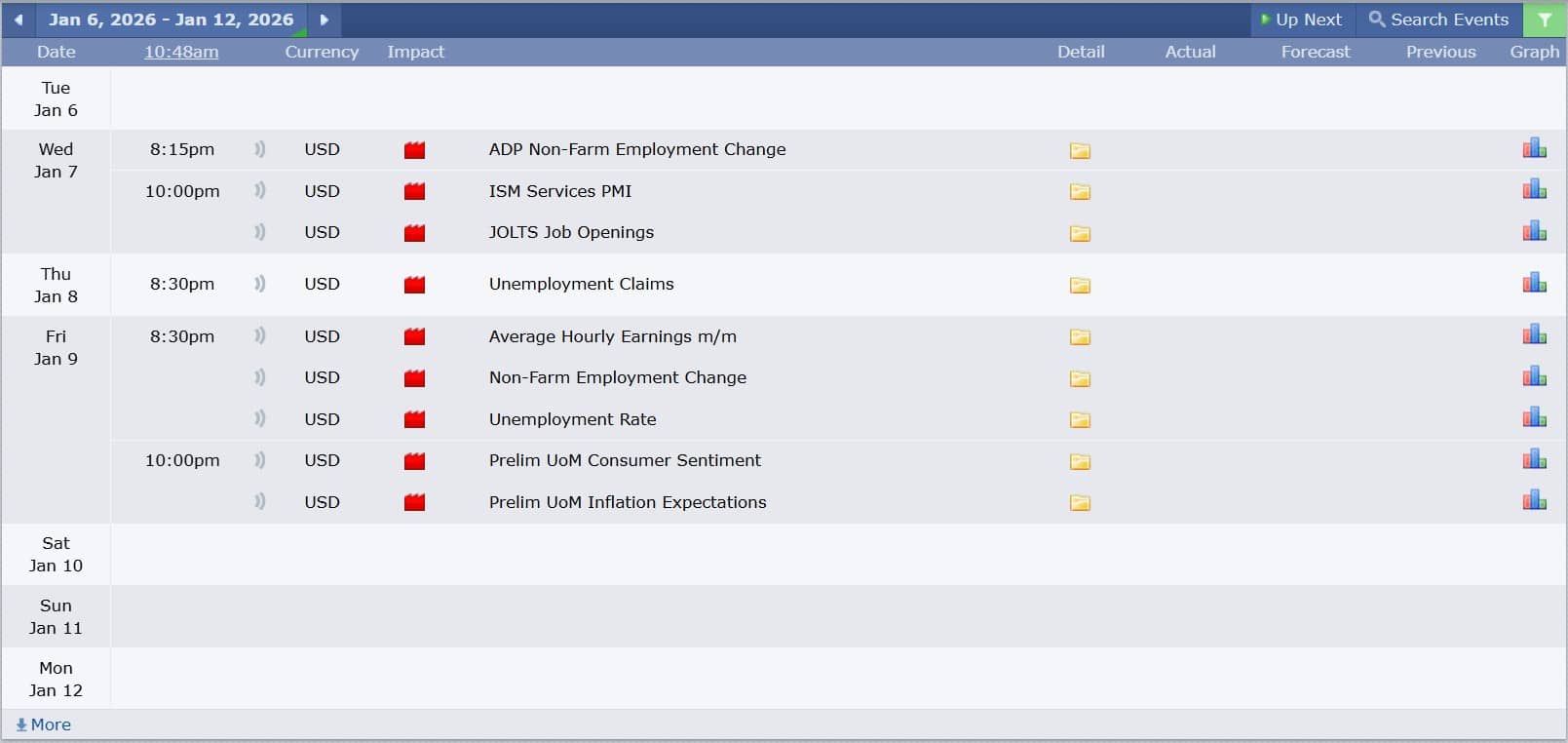This screenshot has height=743, width=1568.
Task: Open the green filter dropdown
Action: pos(1545,20)
